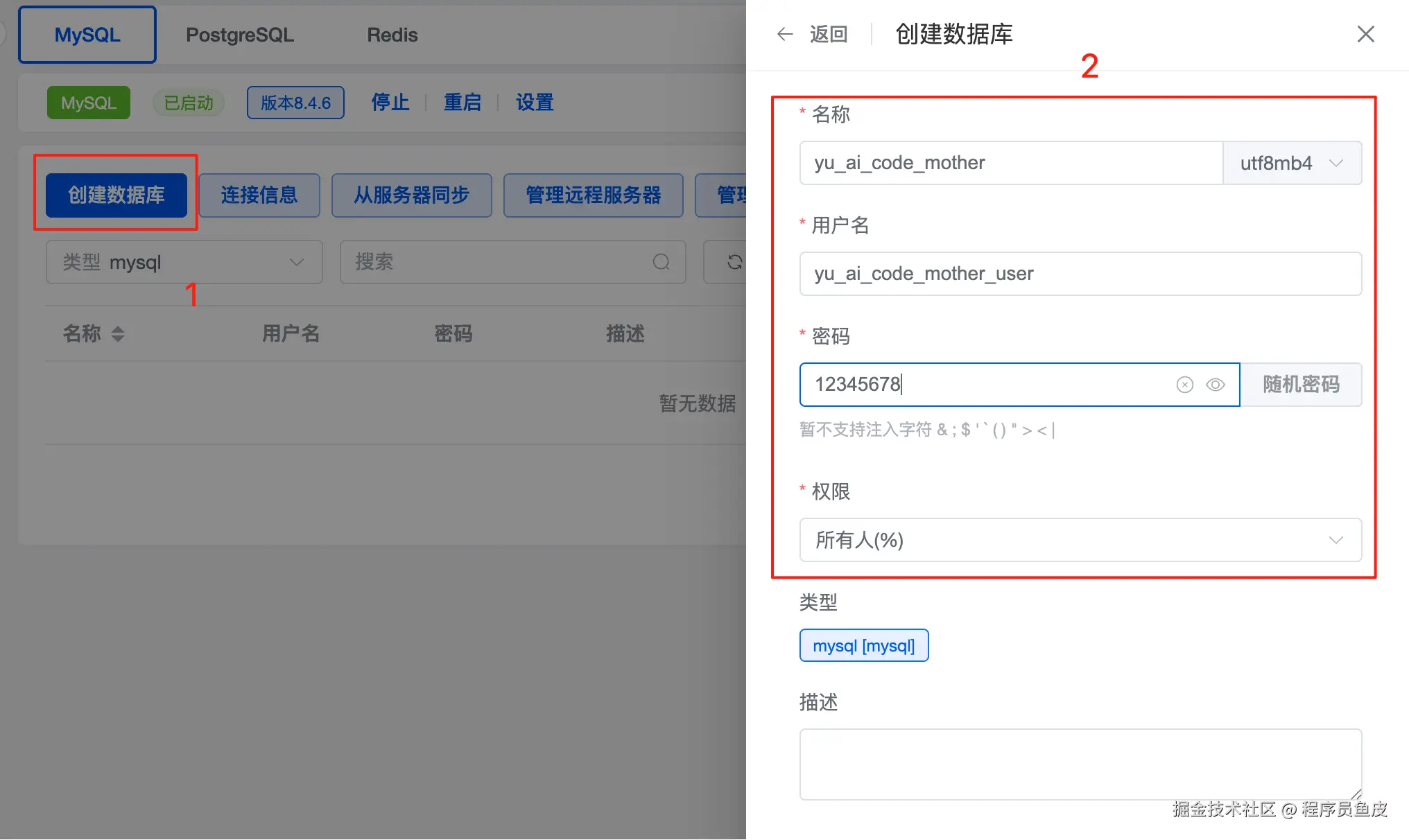This screenshot has width=1409, height=840.
Task: Close the create database panel
Action: 1365,34
